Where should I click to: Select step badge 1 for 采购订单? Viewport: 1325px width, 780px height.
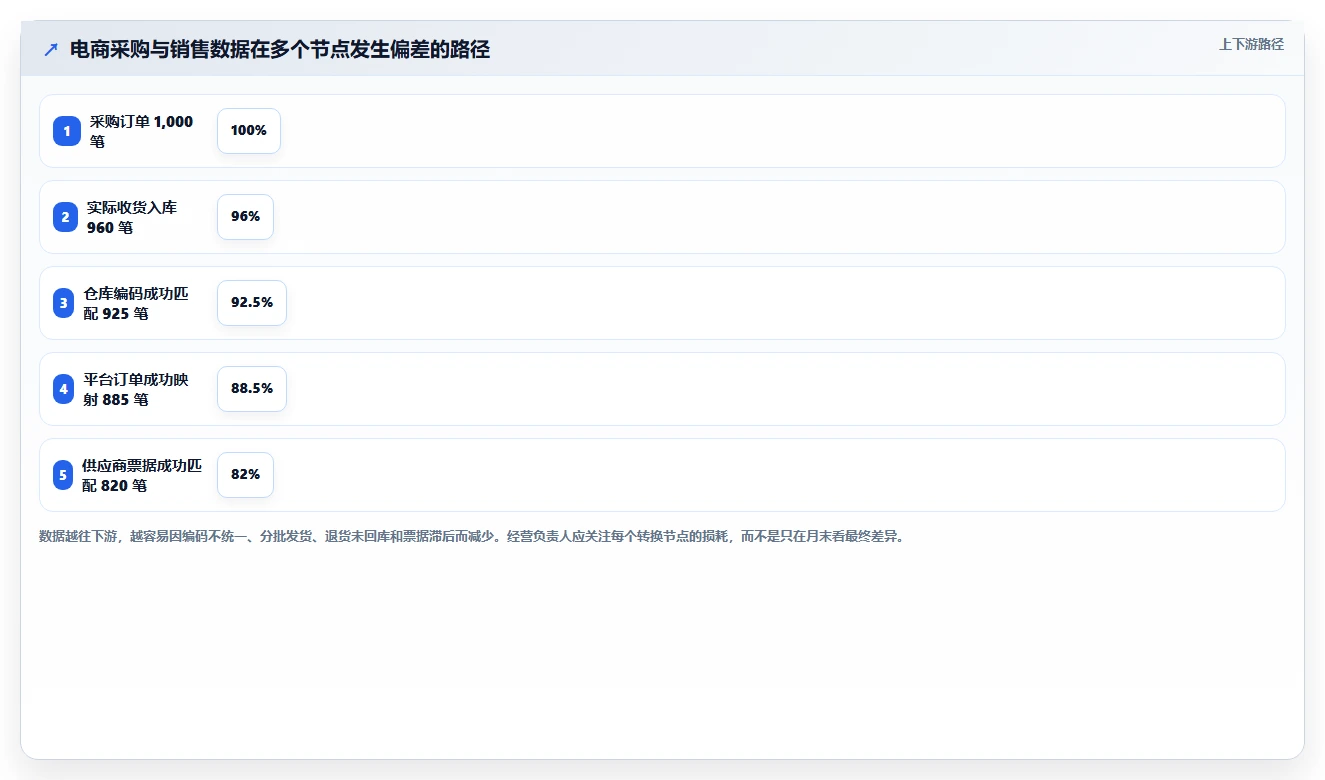pos(66,131)
